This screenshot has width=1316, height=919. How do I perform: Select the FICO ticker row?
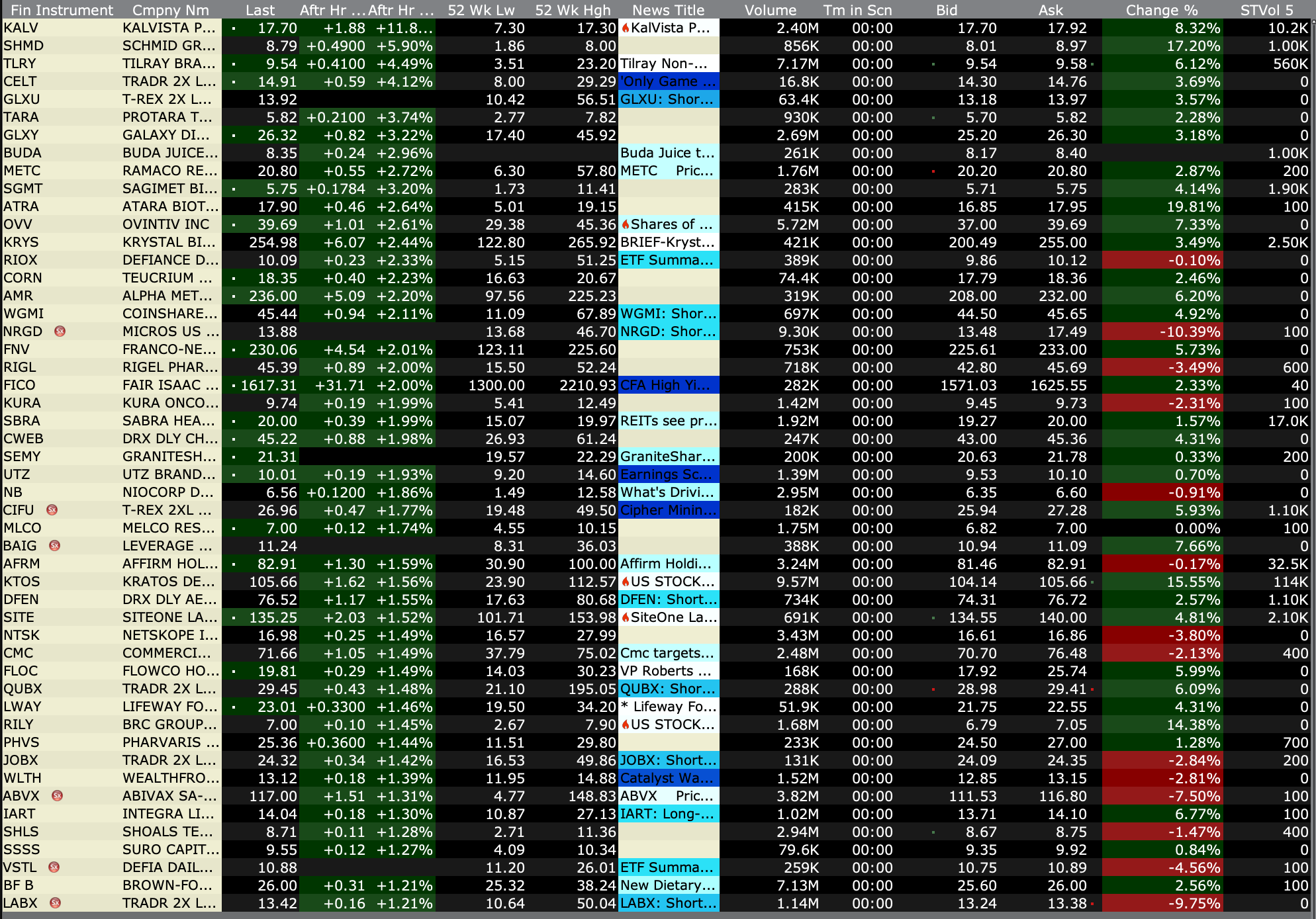click(x=20, y=385)
